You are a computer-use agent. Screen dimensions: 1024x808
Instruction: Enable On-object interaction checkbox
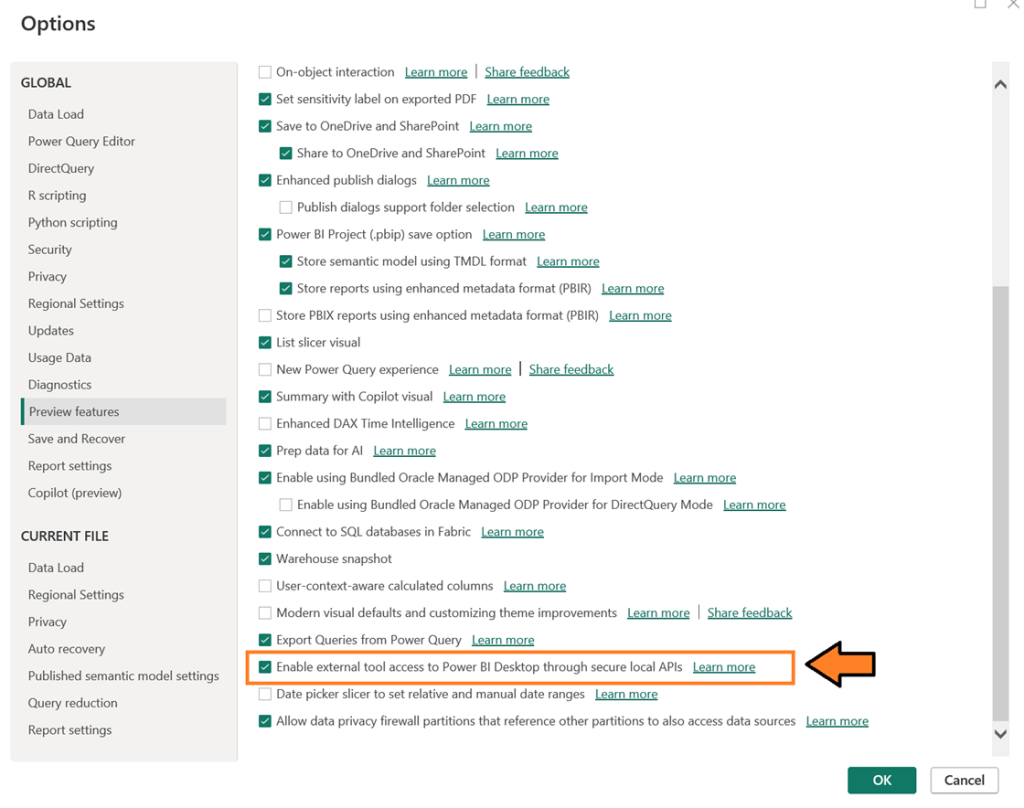264,72
